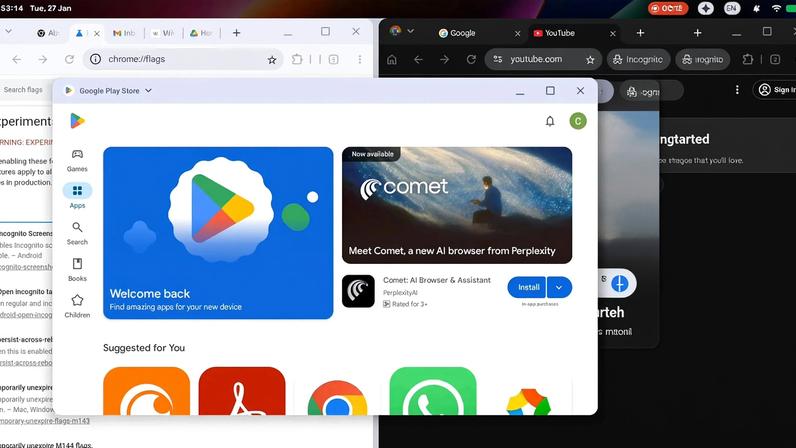Go forward in the chrome://flags window
Viewport: 796px width, 448px height.
[43, 59]
